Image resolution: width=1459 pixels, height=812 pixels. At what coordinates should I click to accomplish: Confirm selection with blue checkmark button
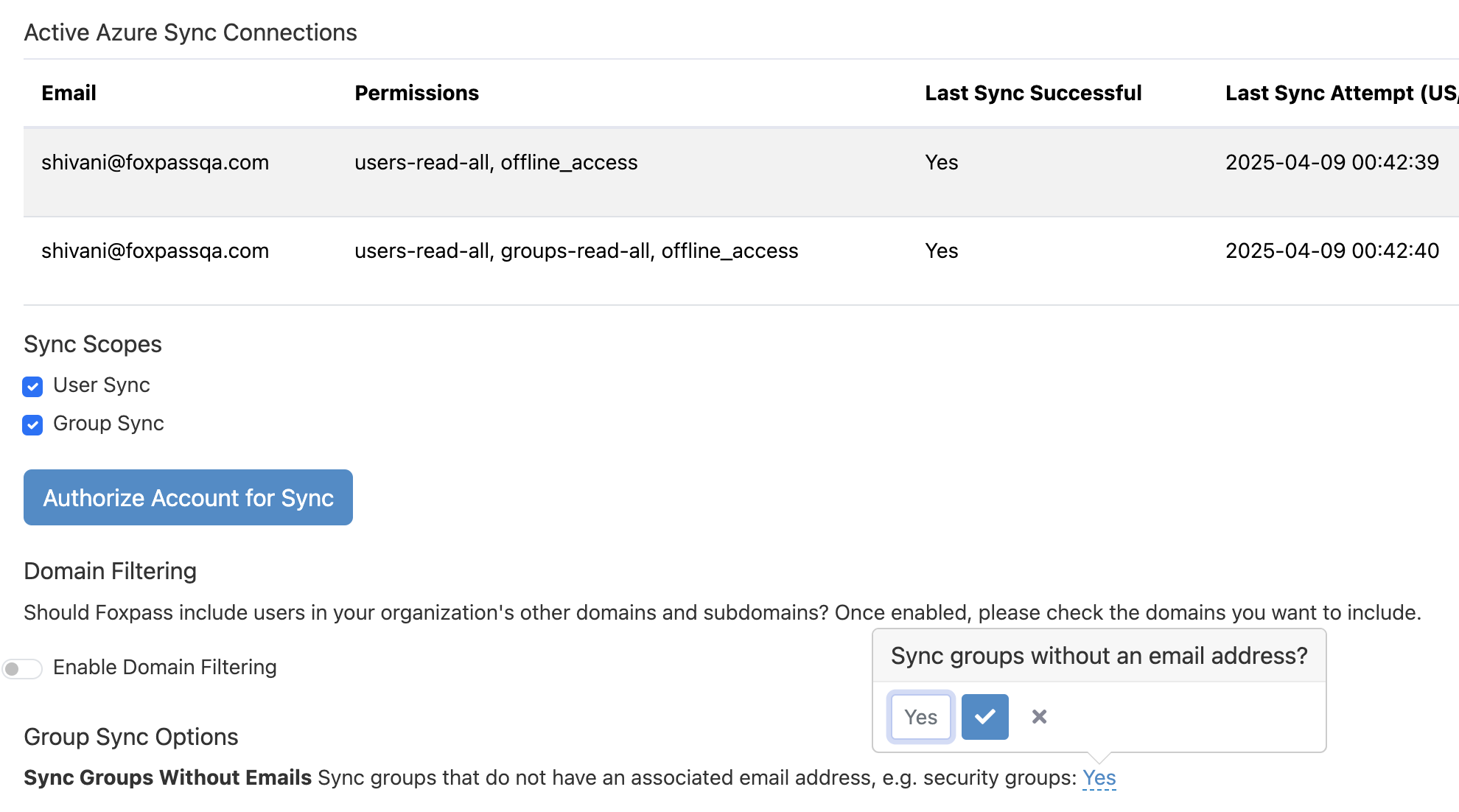click(x=984, y=717)
